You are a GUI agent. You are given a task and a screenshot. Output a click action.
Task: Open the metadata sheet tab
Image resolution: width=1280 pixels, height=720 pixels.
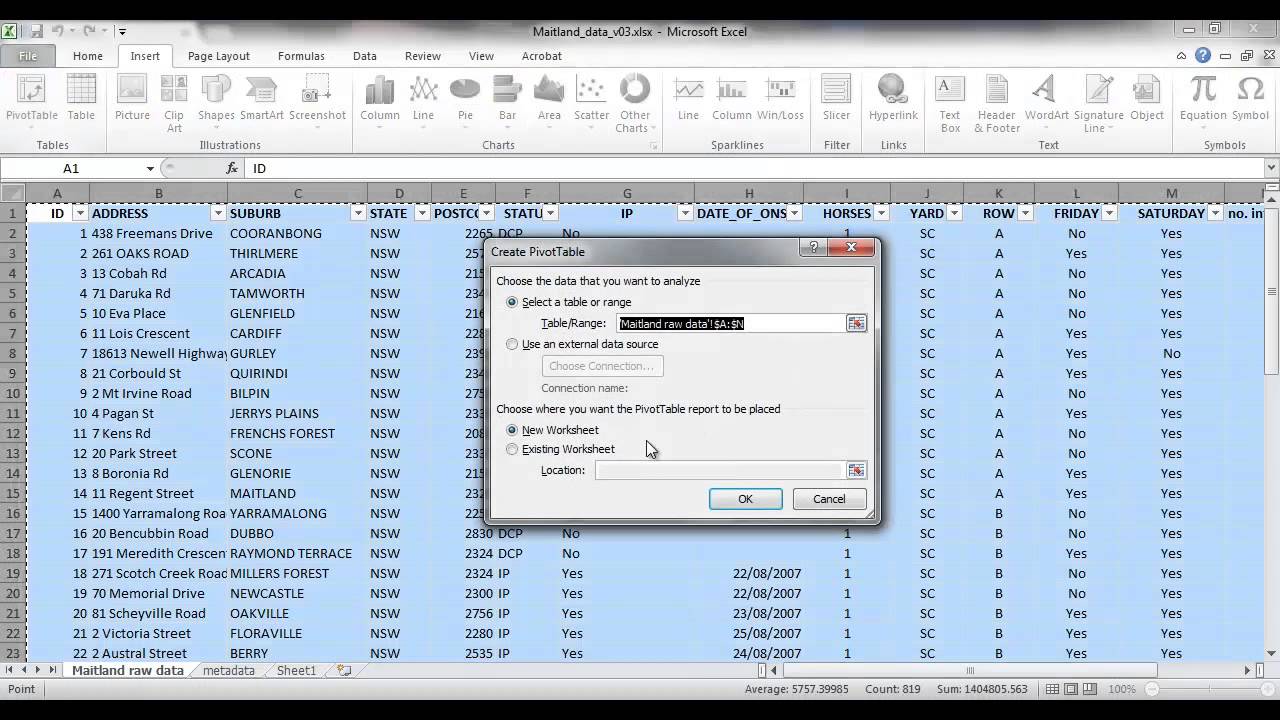click(x=228, y=671)
